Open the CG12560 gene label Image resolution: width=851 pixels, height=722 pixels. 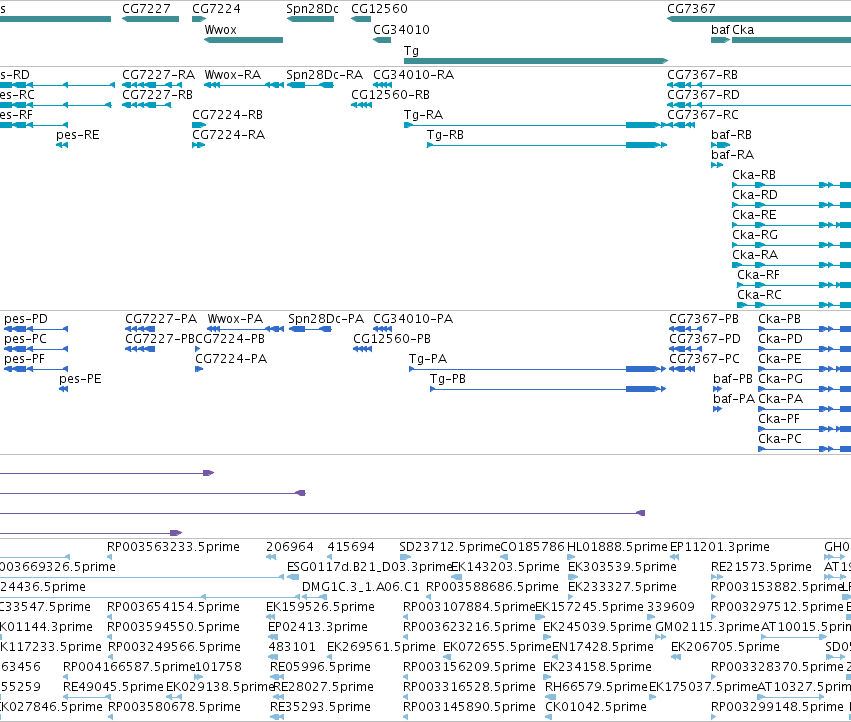(x=379, y=9)
